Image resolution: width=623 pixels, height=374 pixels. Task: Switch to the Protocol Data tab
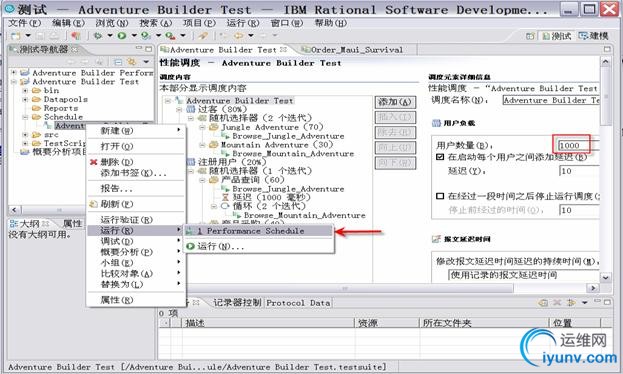[298, 303]
